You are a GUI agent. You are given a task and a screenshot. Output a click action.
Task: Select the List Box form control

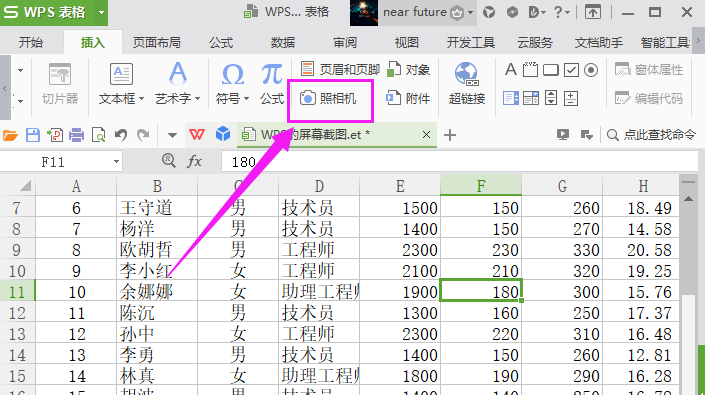[x=511, y=98]
